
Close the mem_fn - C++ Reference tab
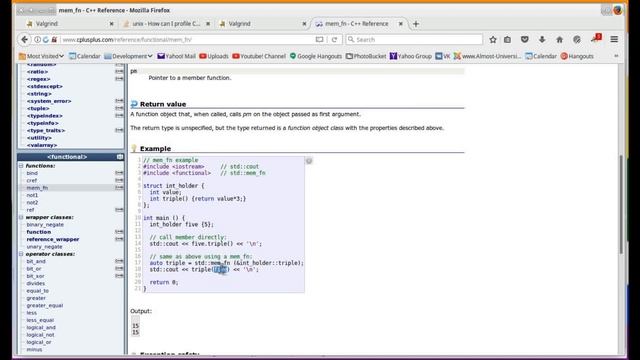400,24
